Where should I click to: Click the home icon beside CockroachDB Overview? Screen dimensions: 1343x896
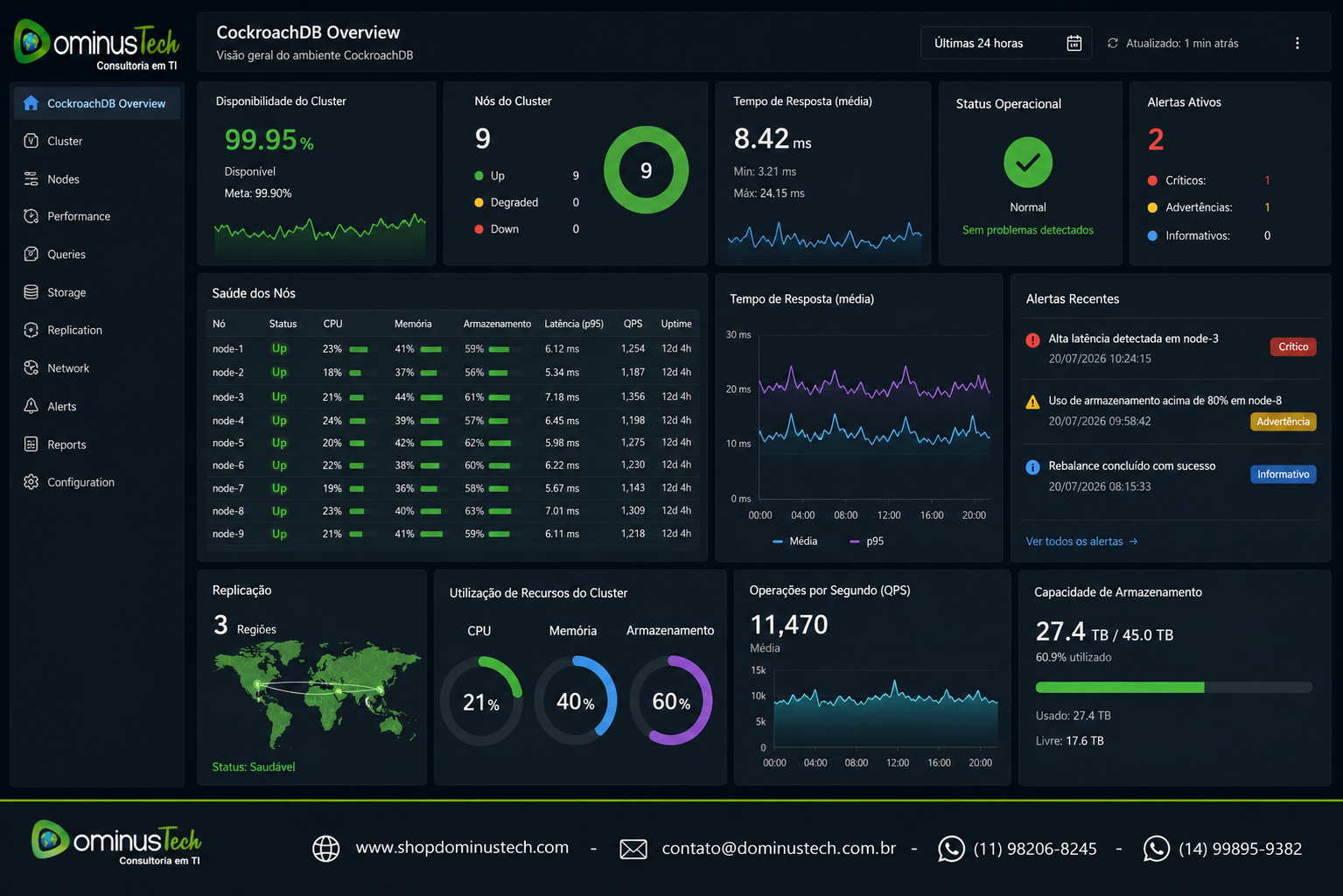[x=31, y=103]
